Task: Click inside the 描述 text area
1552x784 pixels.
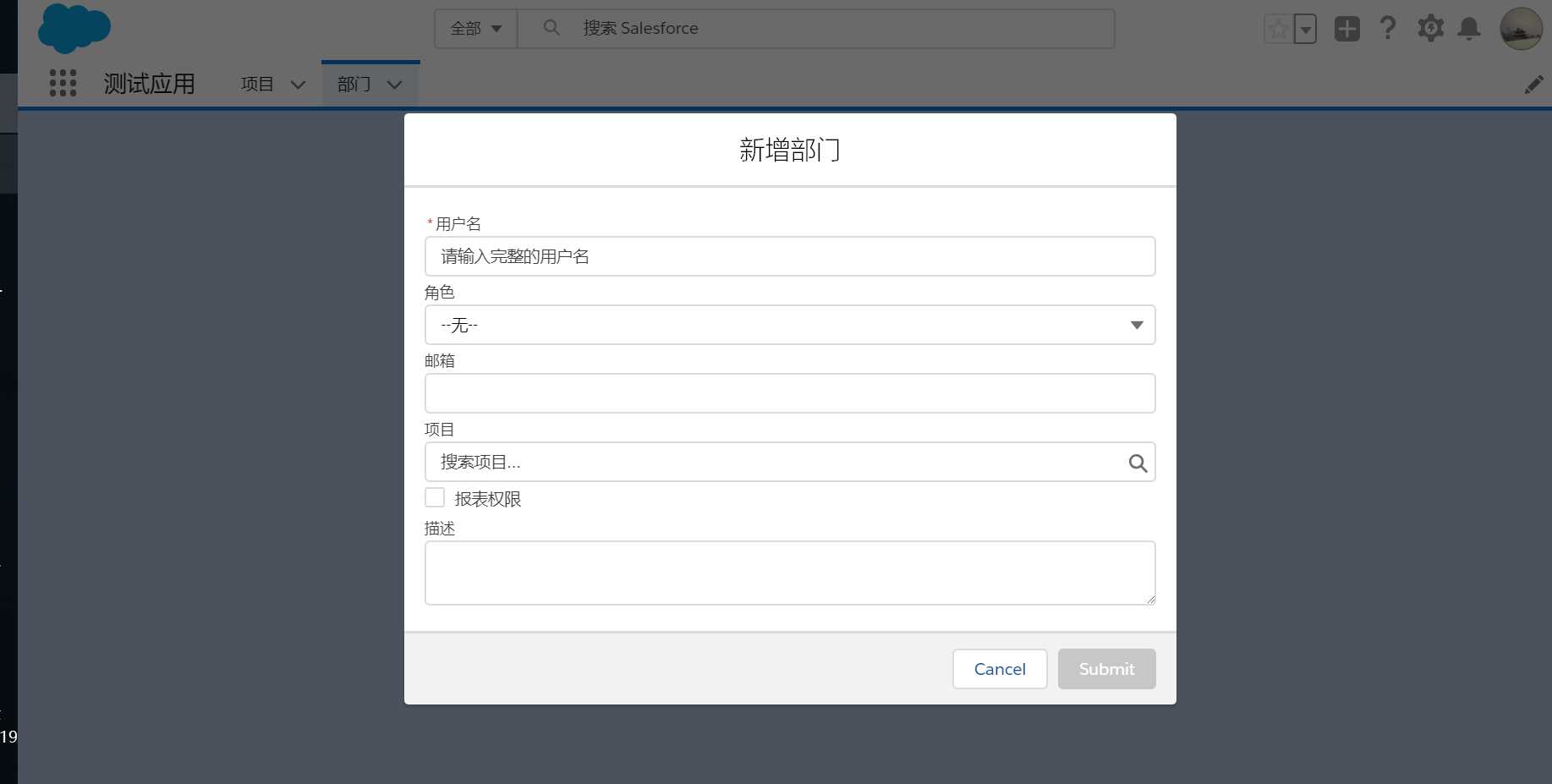Action: pyautogui.click(x=790, y=573)
